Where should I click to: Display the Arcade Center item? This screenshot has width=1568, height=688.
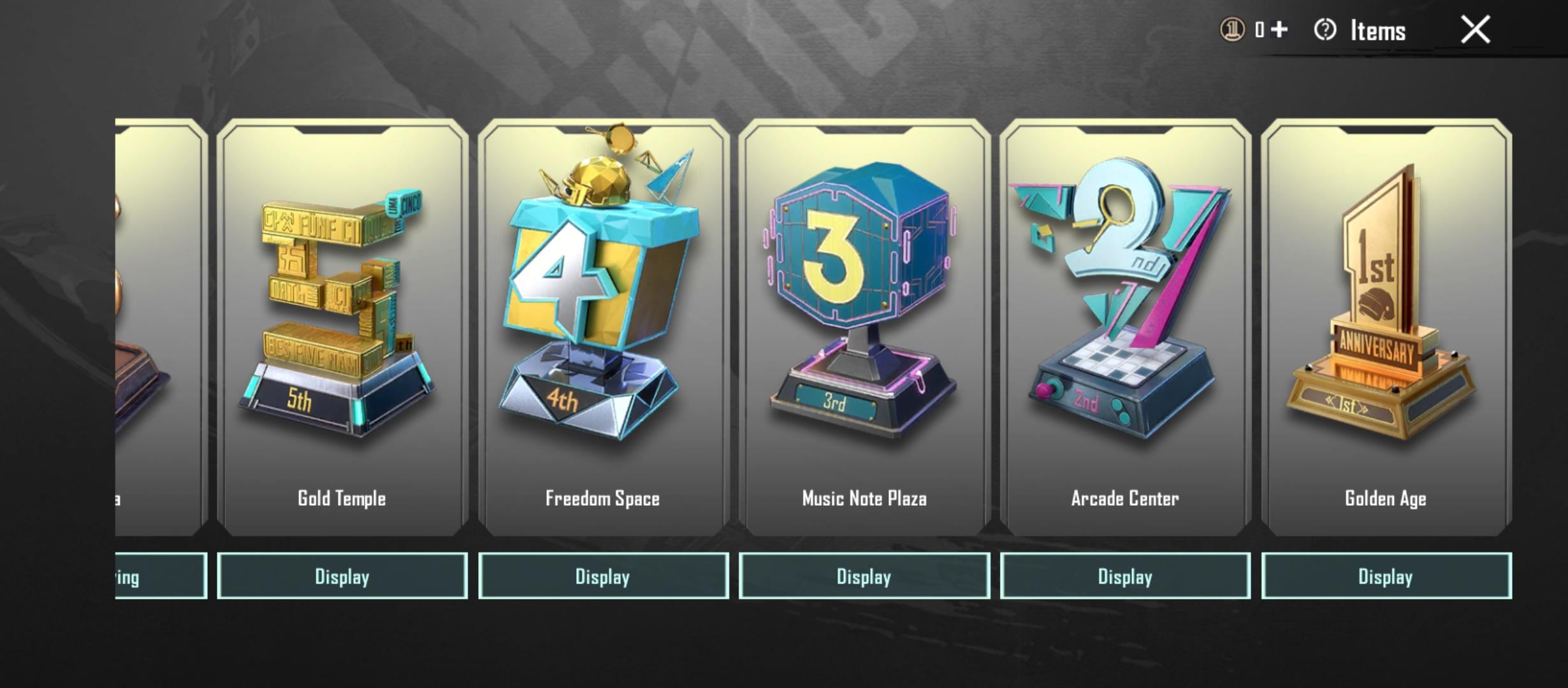(x=1125, y=576)
